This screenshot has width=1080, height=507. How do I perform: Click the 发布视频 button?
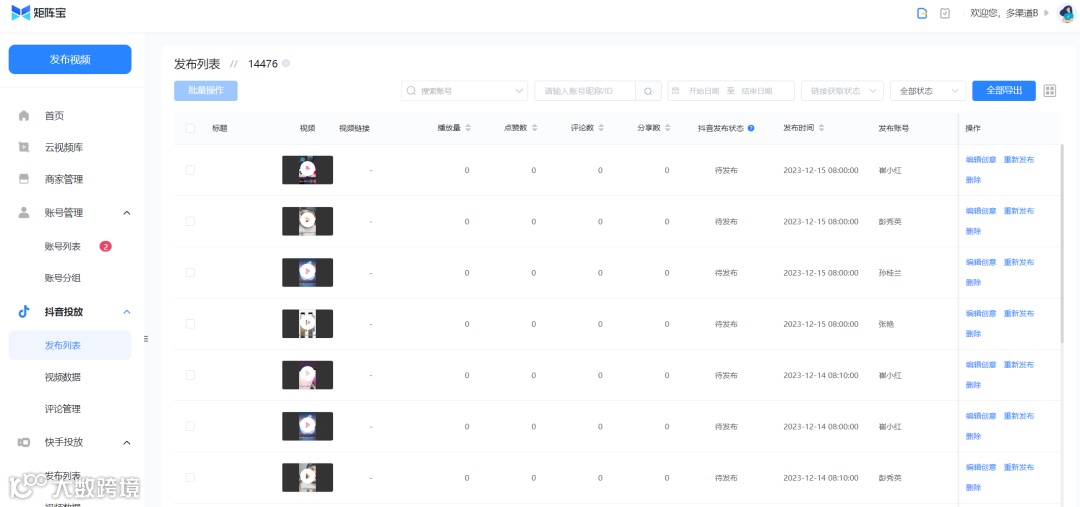(x=70, y=59)
